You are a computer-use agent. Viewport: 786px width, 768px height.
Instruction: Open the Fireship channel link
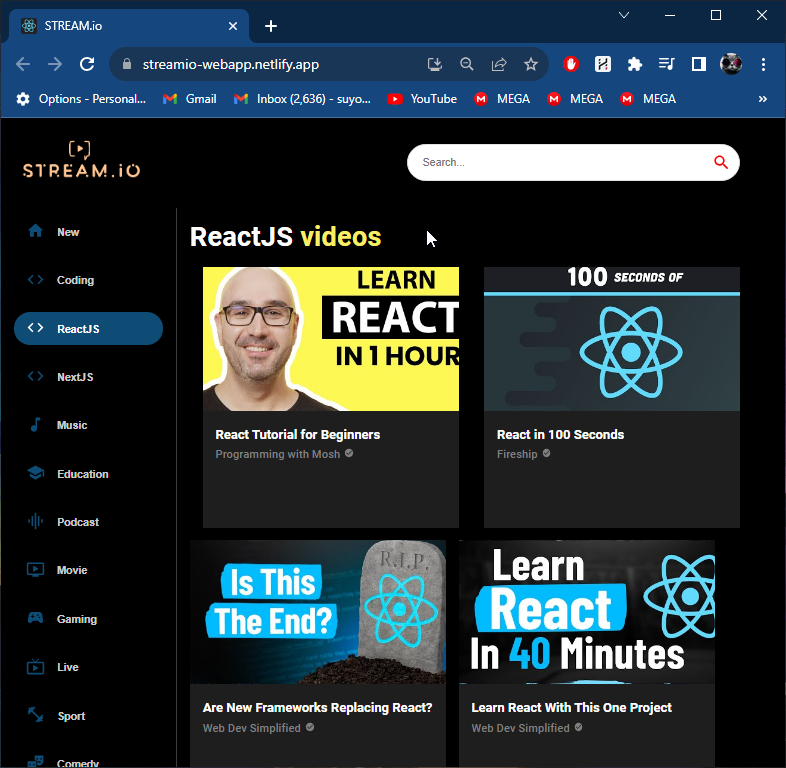517,454
